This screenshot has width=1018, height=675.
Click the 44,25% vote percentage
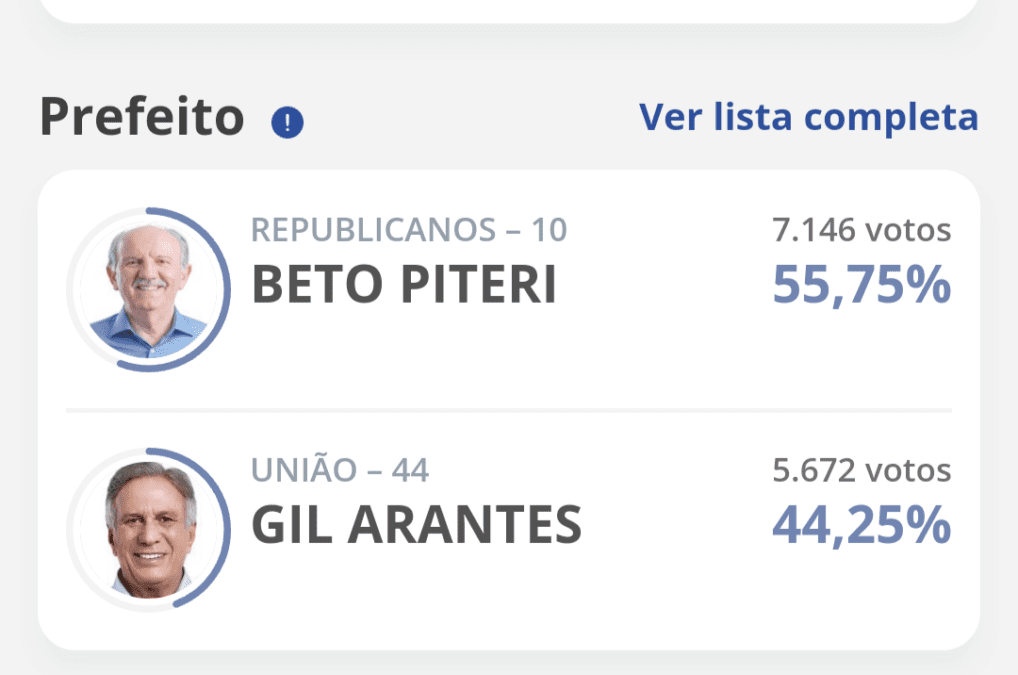(x=861, y=525)
